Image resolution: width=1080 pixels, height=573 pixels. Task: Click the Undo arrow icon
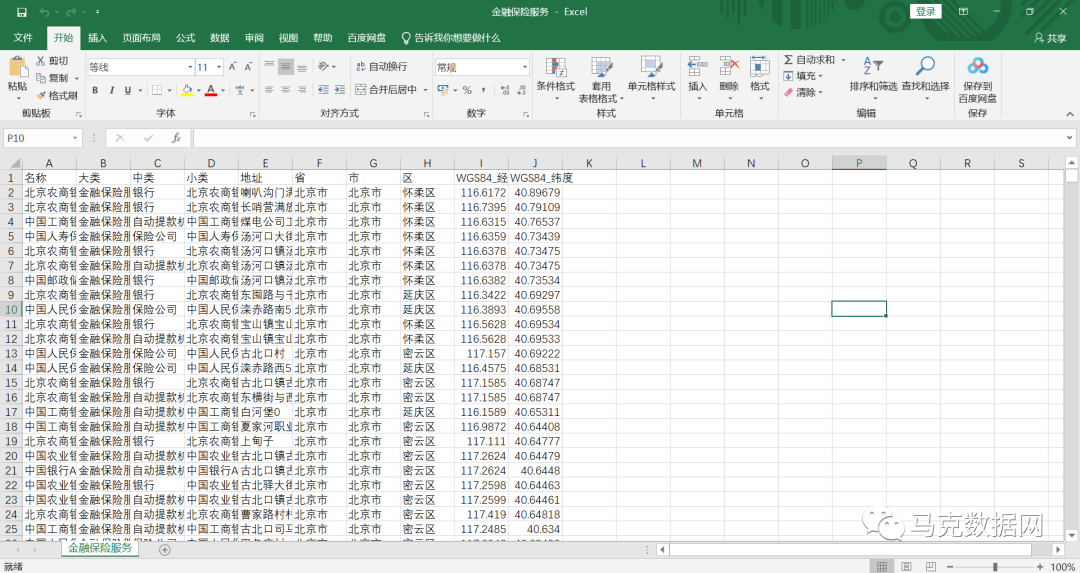pyautogui.click(x=44, y=12)
